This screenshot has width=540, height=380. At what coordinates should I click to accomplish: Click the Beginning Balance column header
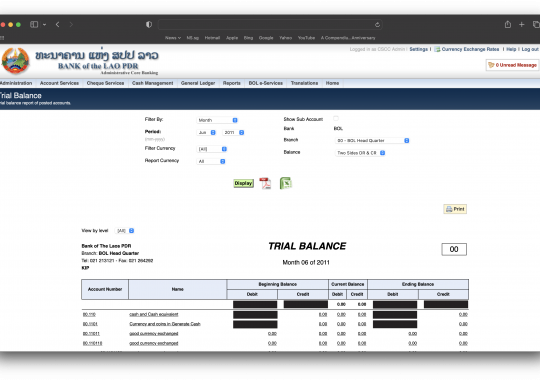[278, 285]
